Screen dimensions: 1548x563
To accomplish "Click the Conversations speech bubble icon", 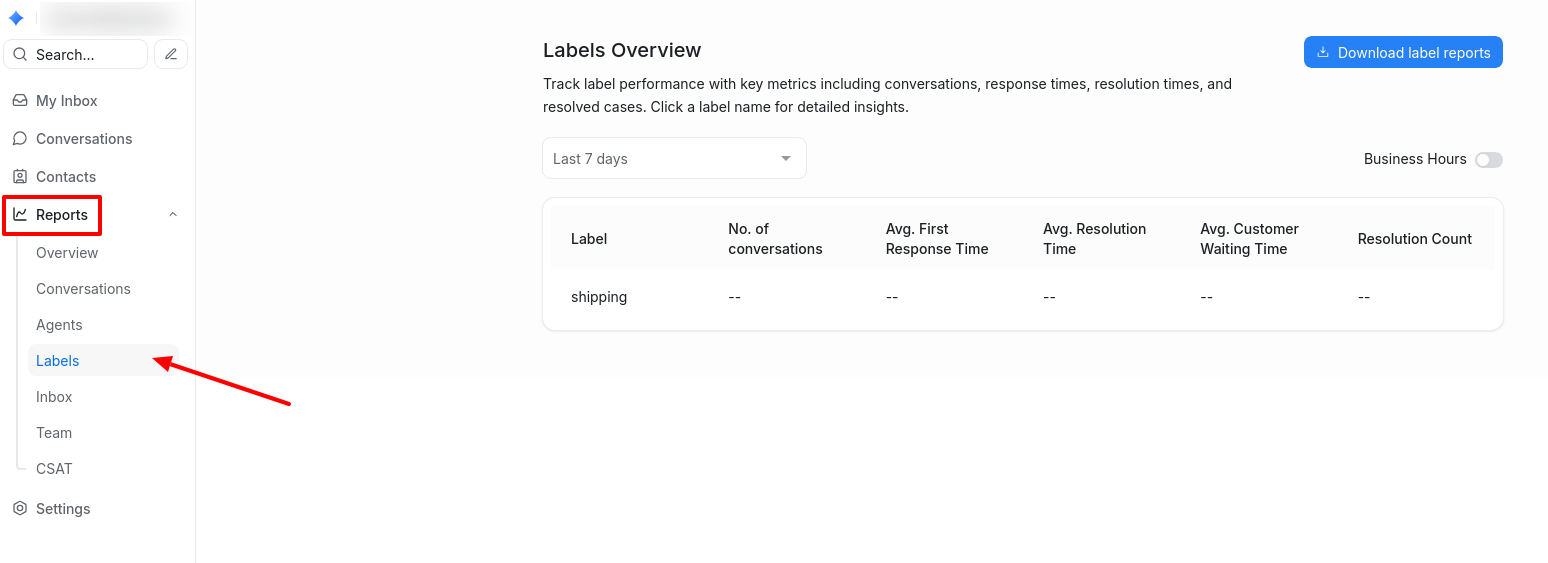I will [x=20, y=139].
